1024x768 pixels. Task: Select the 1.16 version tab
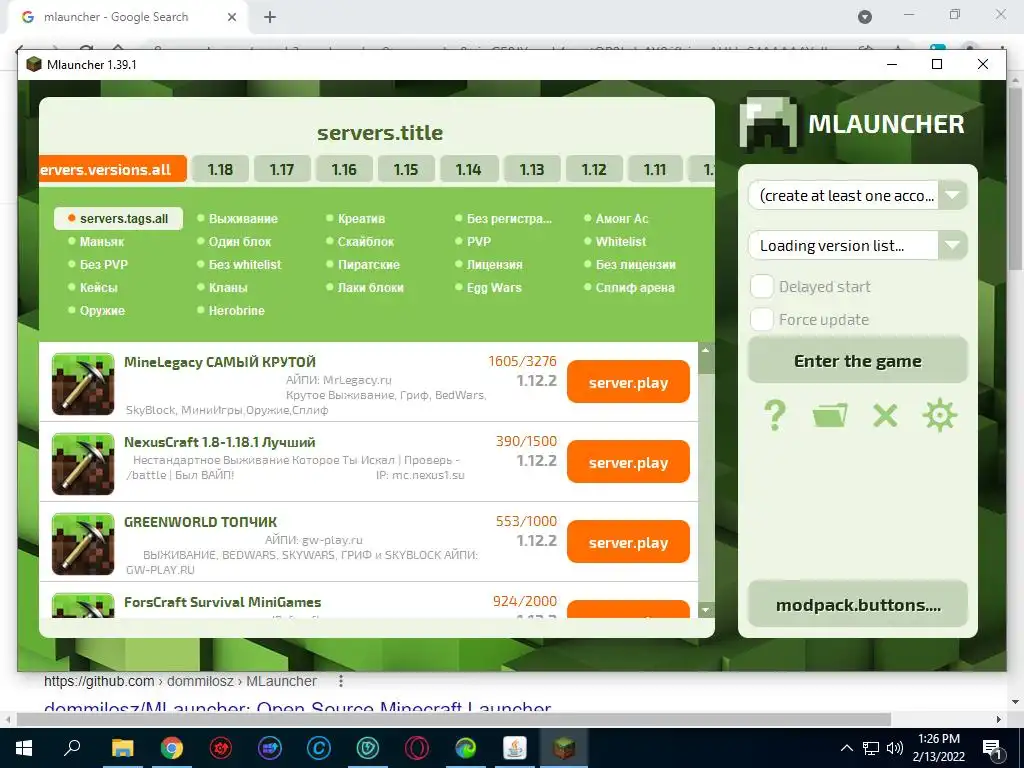tap(344, 169)
